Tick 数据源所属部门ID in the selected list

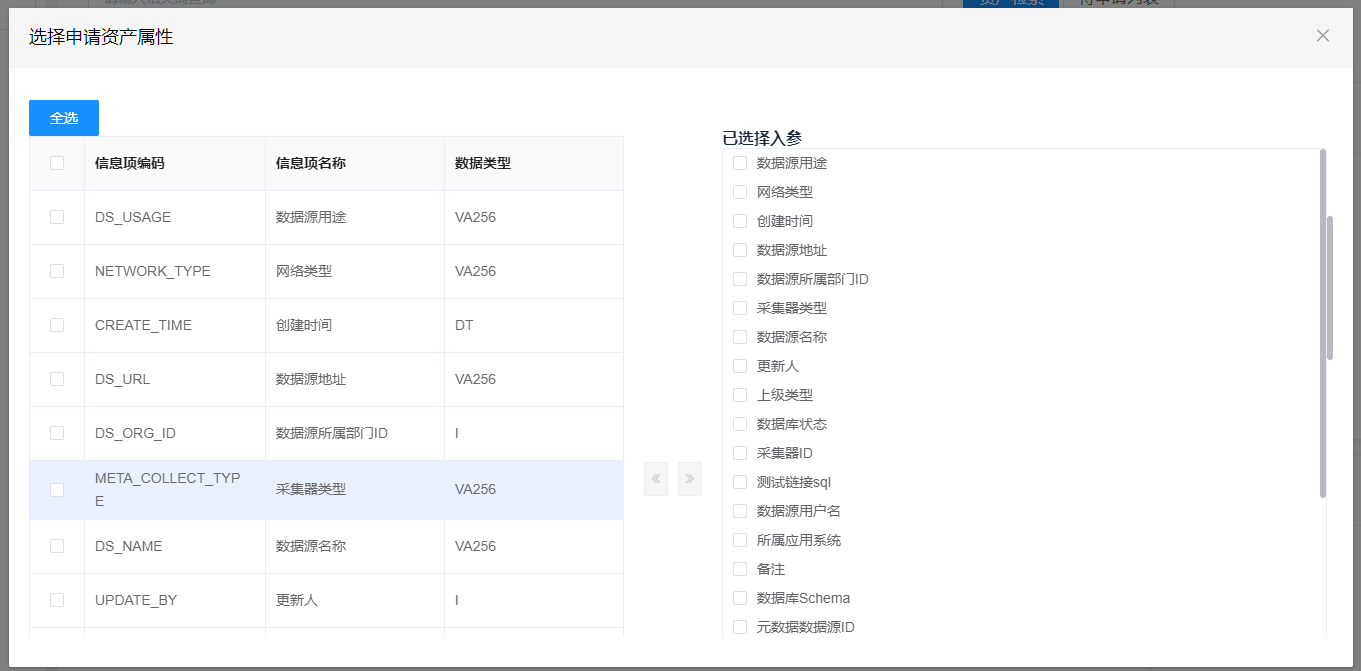point(740,279)
